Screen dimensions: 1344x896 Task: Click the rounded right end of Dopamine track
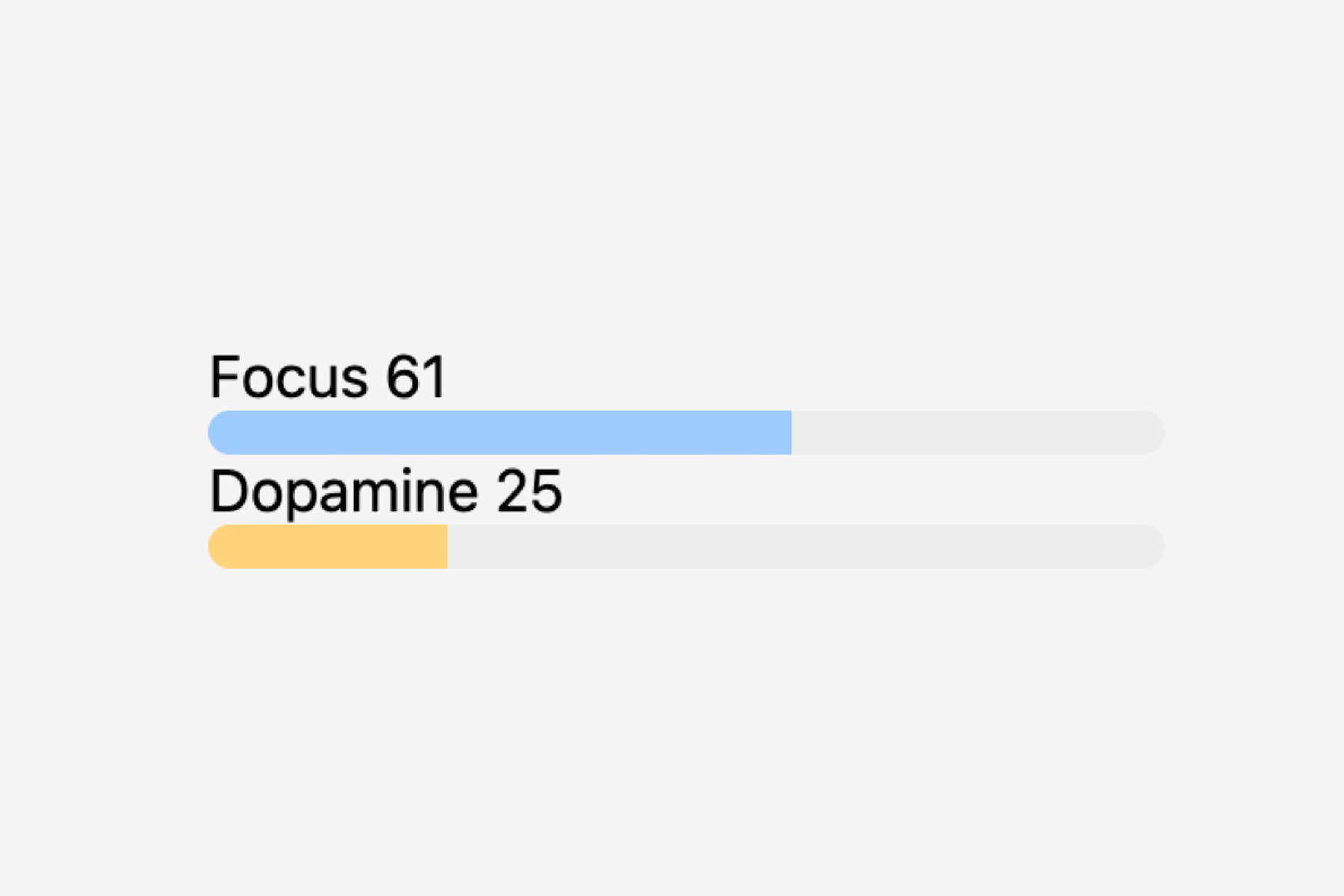(1154, 547)
